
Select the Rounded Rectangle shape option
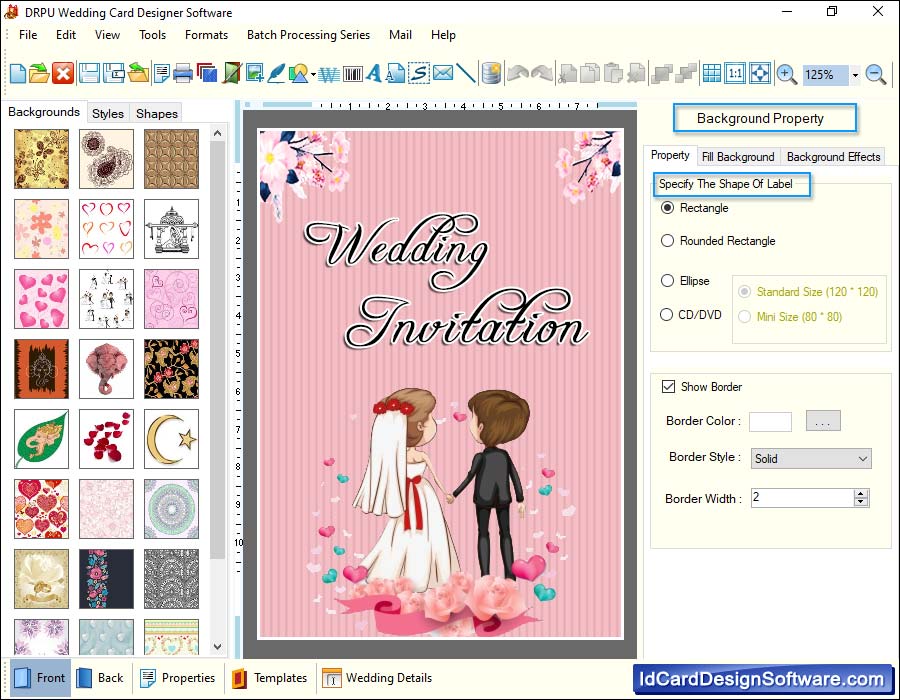click(668, 241)
